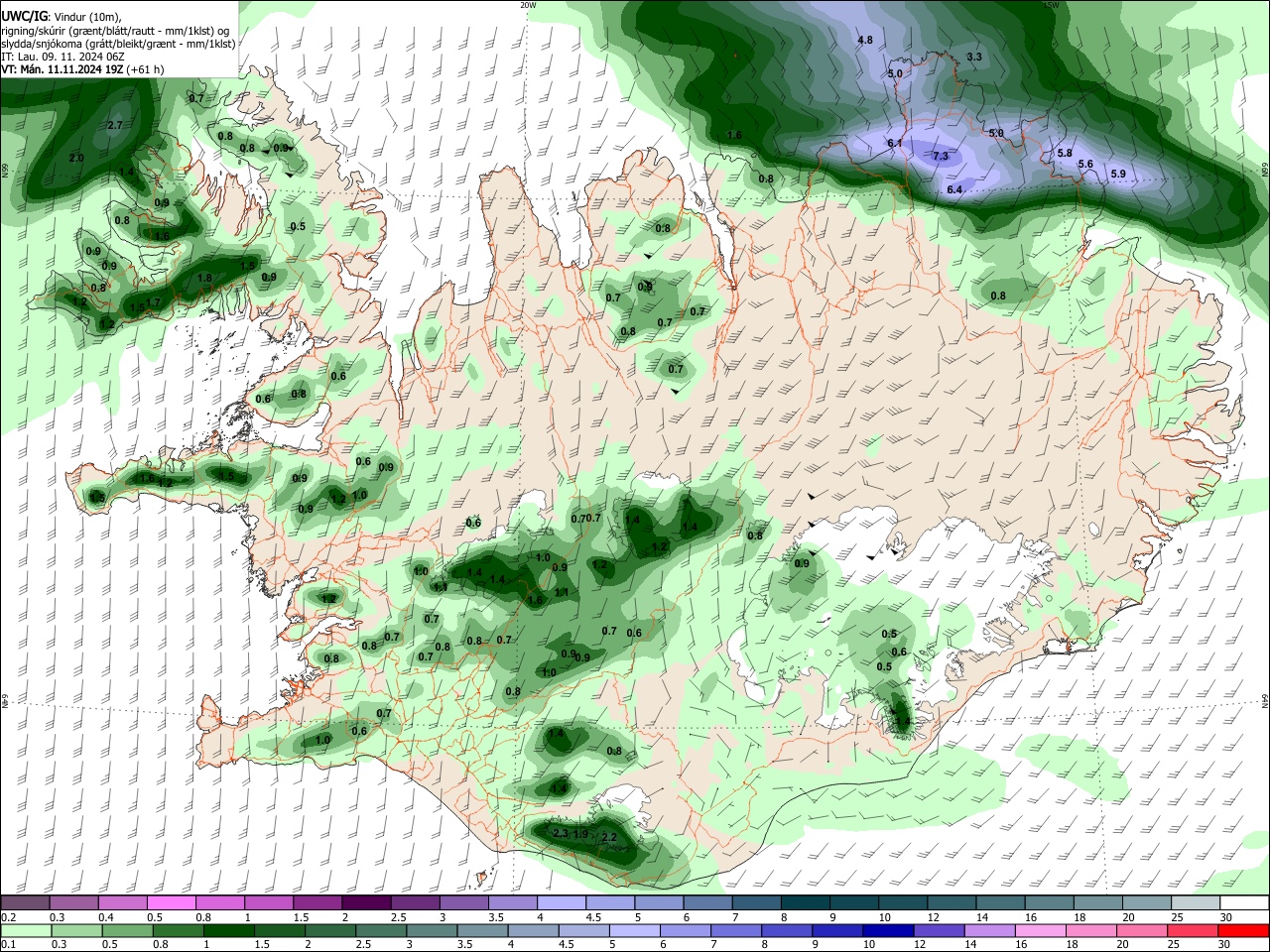1270x952 pixels.
Task: Click the 6.4 precipitation value
Action: pos(954,189)
